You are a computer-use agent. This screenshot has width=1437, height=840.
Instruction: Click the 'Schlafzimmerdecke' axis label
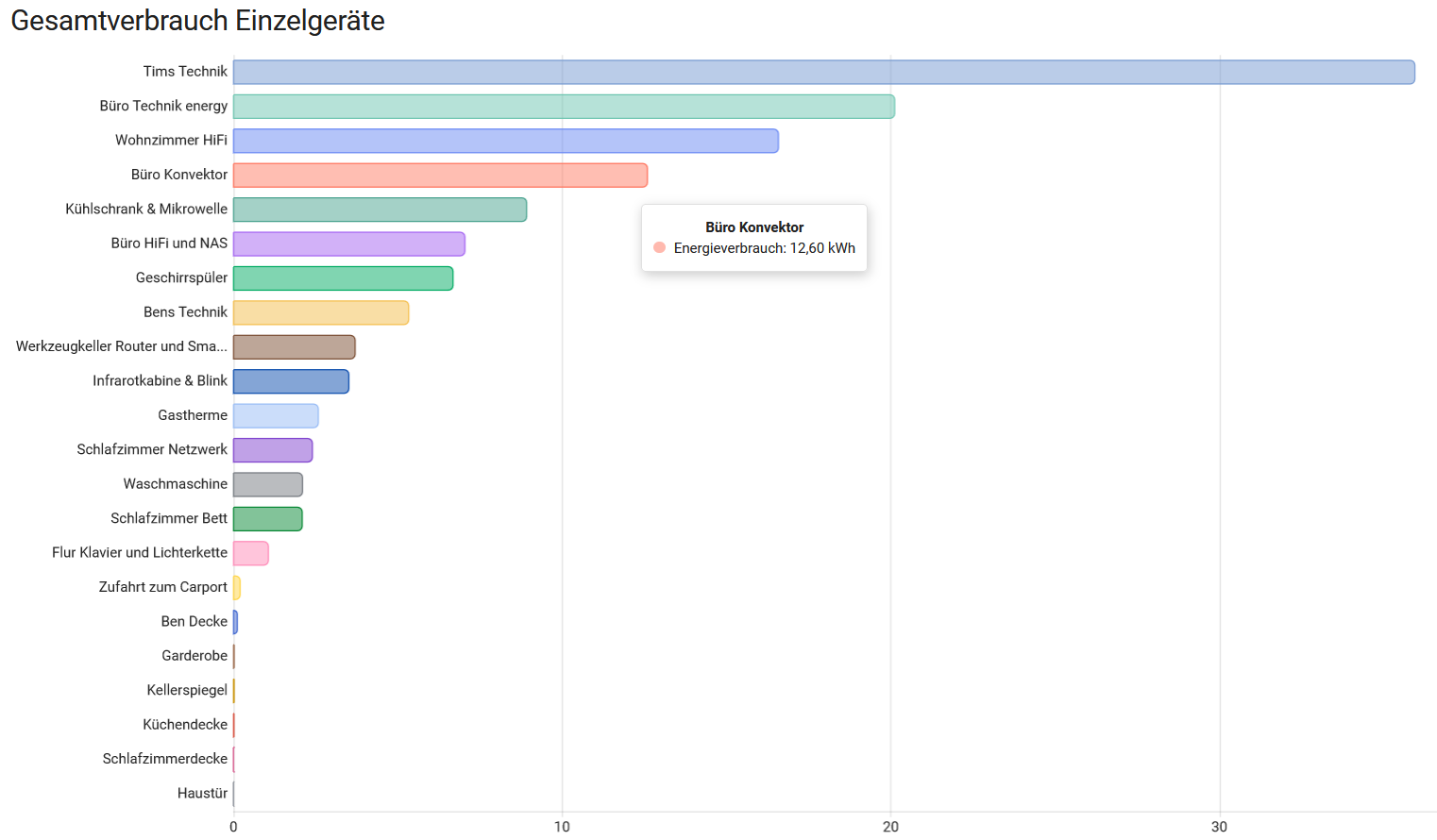(165, 759)
